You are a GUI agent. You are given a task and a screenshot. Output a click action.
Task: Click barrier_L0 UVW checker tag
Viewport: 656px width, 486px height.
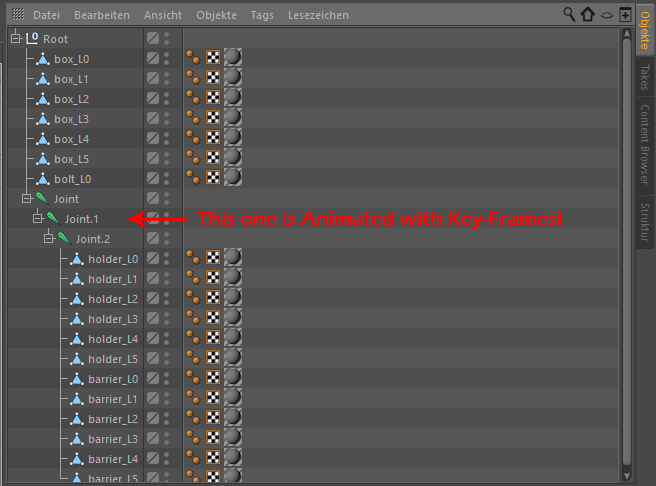(x=213, y=377)
